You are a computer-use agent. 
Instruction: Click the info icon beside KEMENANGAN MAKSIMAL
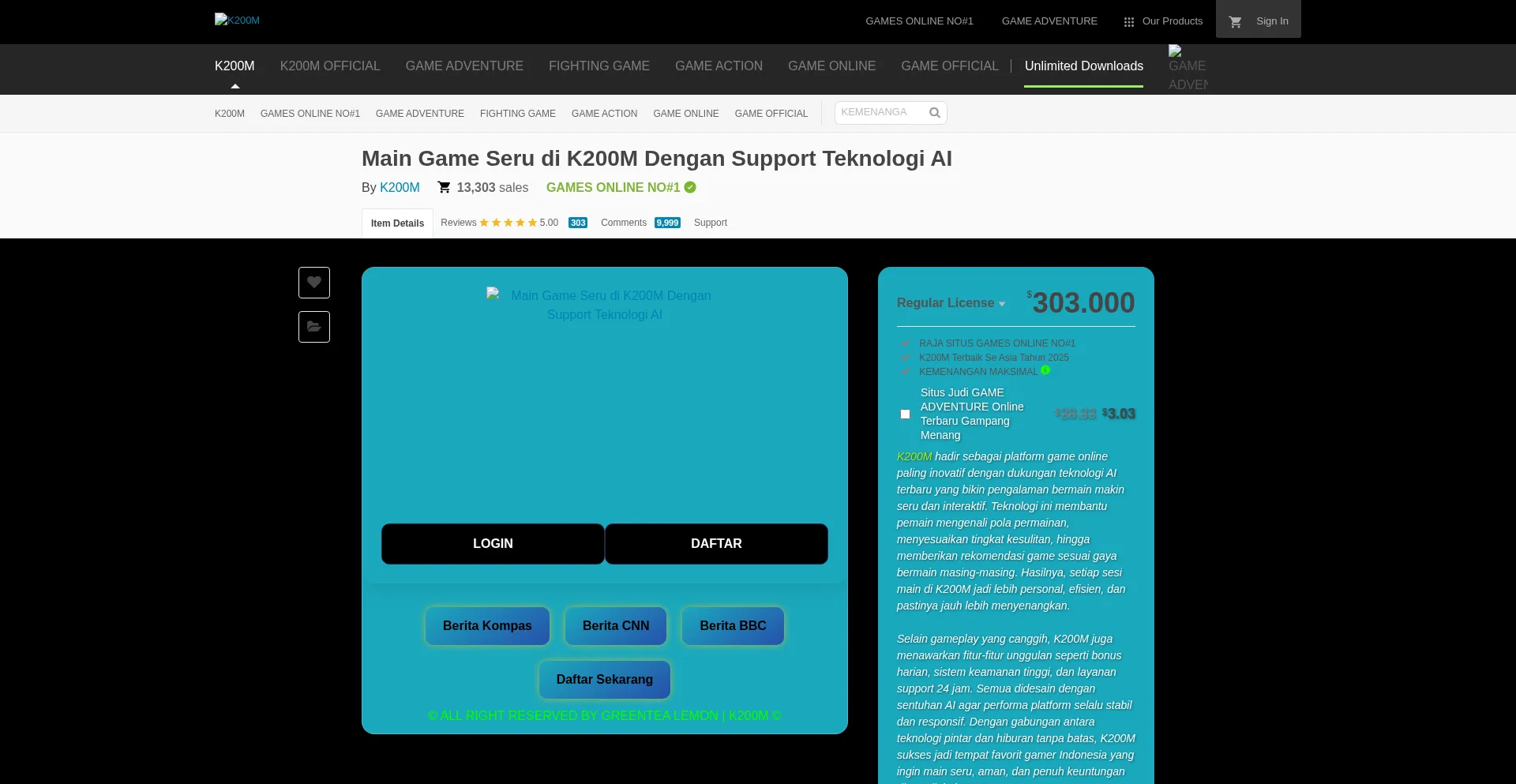(1045, 370)
